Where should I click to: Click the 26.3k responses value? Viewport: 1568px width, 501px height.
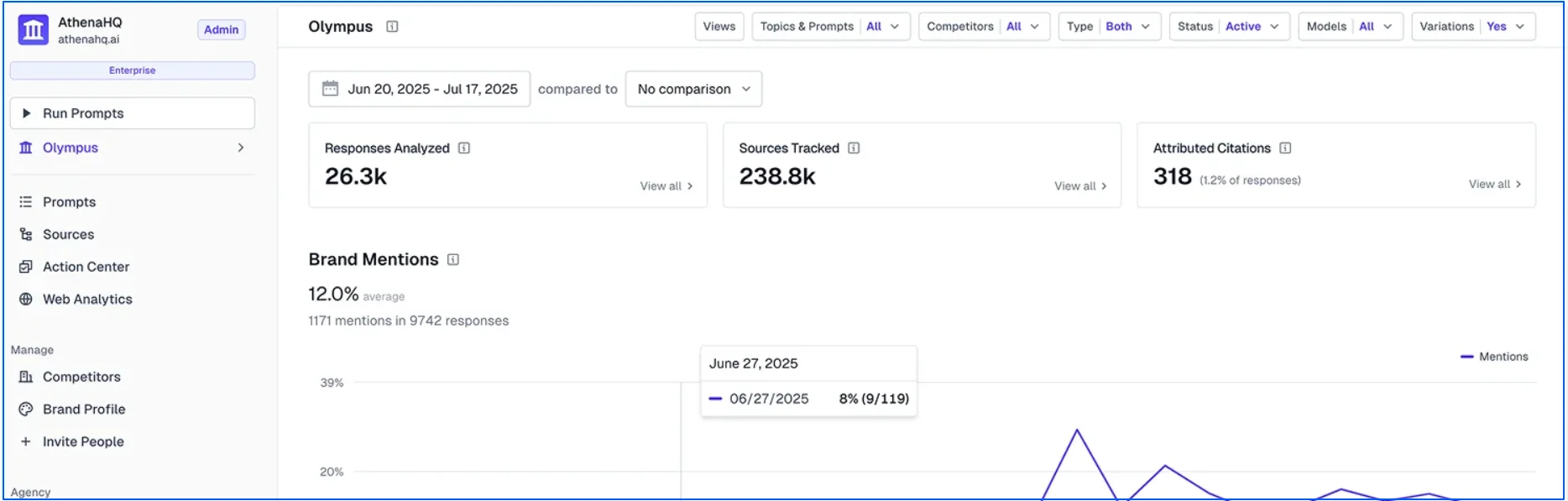click(x=356, y=176)
